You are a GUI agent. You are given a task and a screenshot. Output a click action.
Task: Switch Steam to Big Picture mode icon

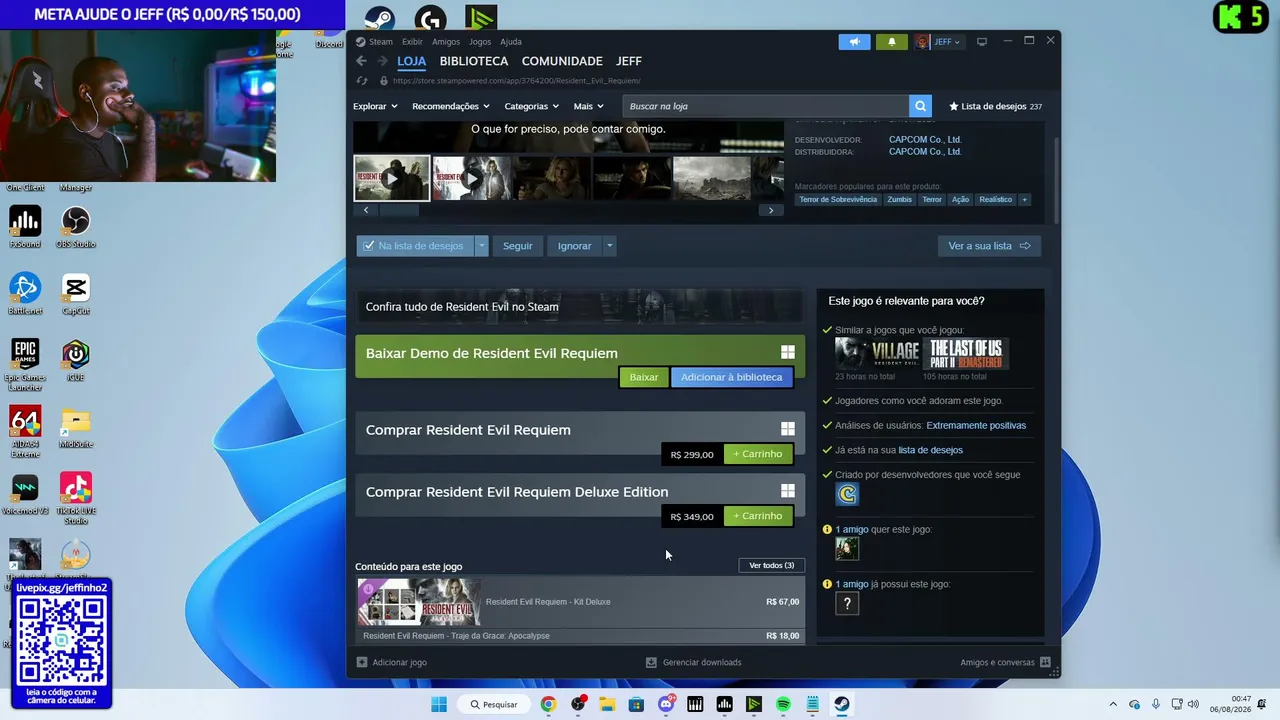982,42
